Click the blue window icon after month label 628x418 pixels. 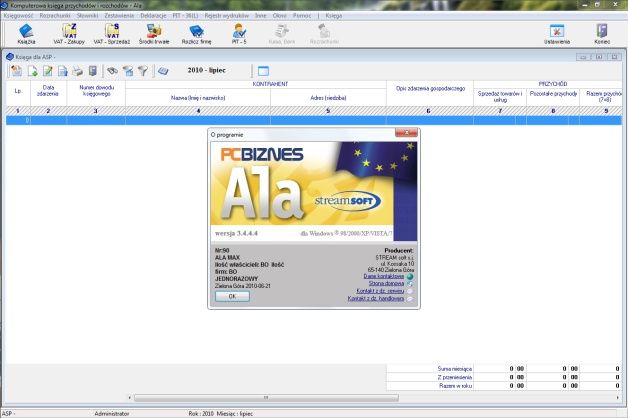coord(263,71)
